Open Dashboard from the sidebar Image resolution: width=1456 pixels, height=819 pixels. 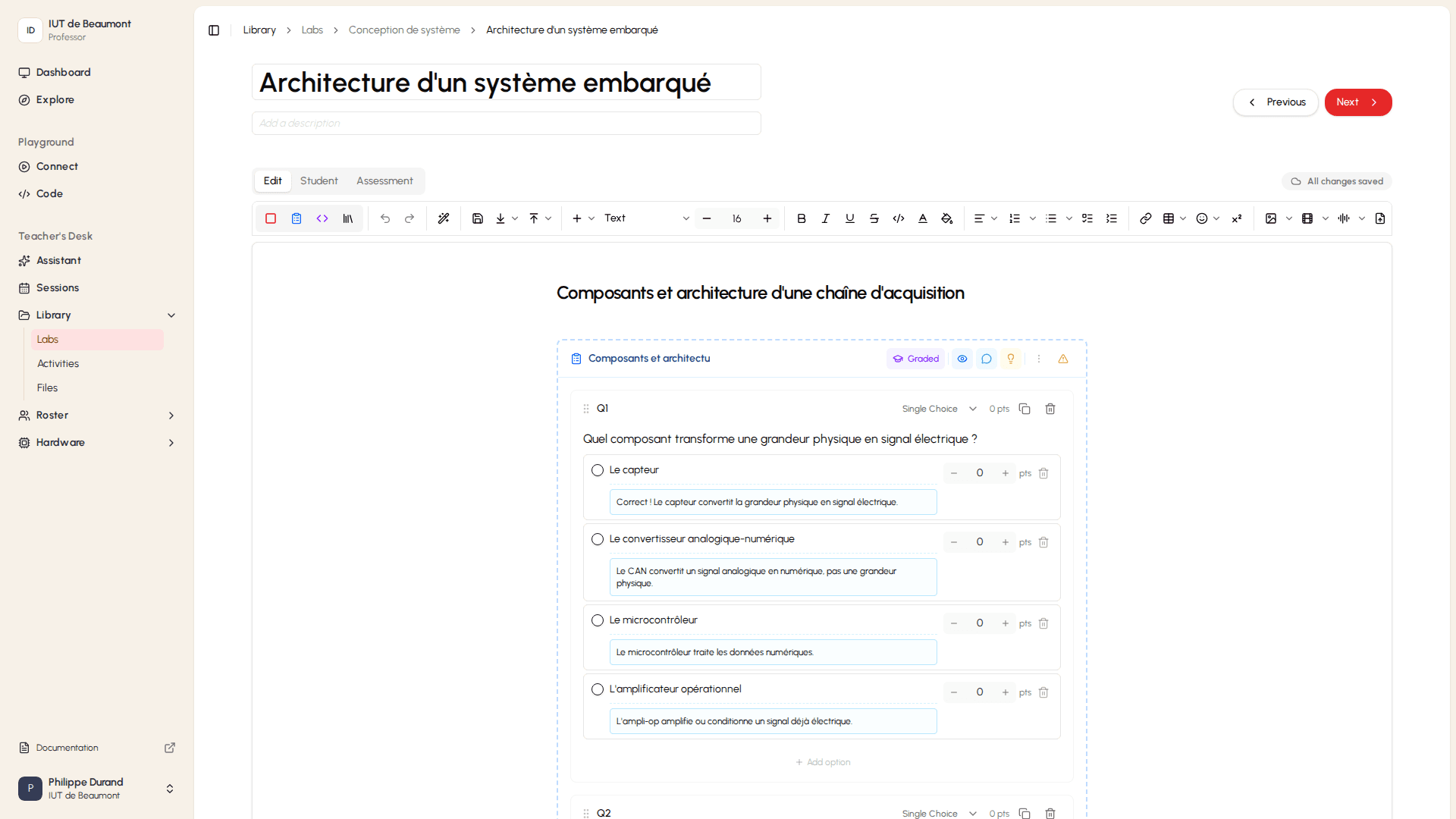97,73
